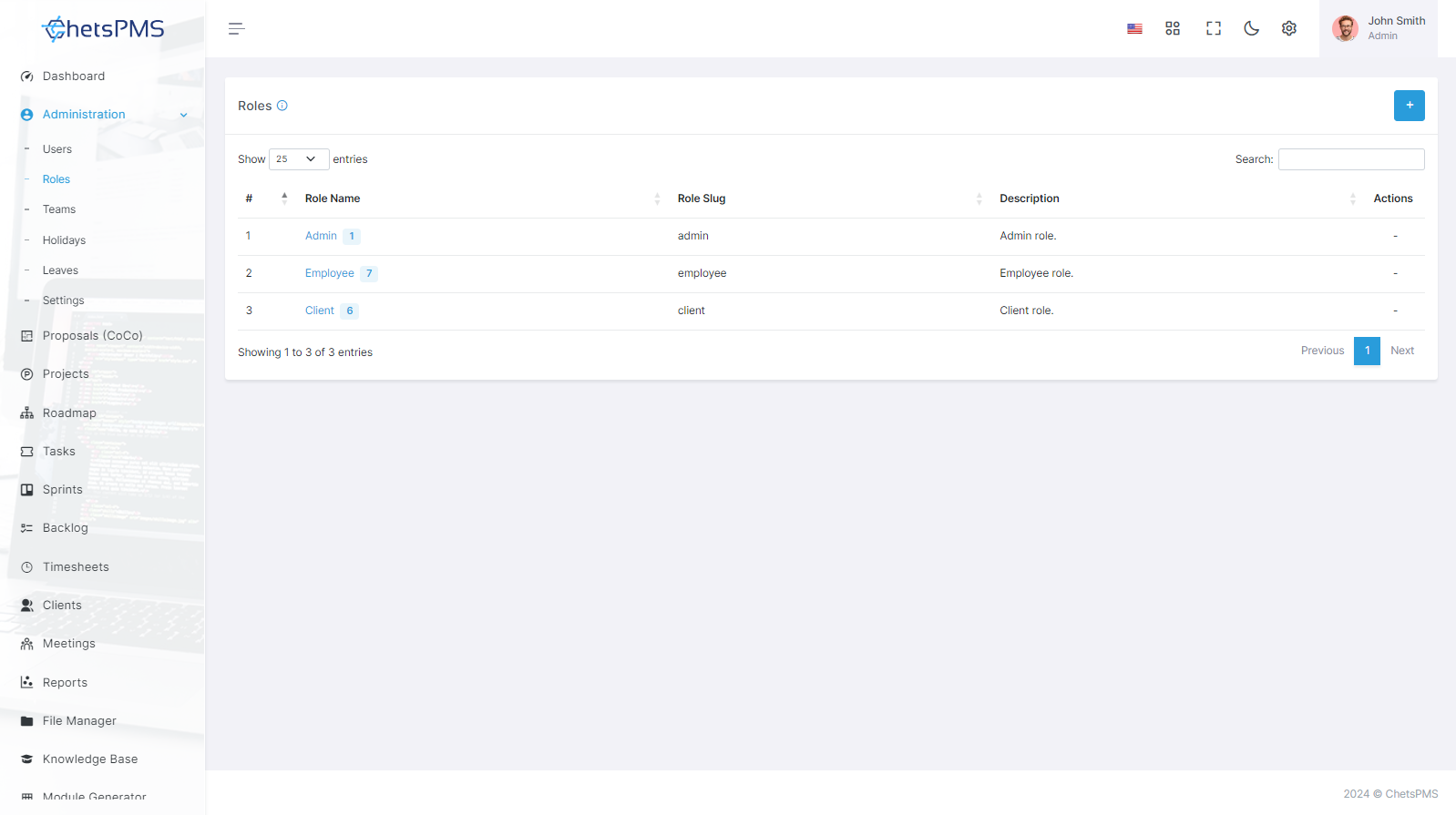Sort by Role Slug column arrows
This screenshot has height=815, width=1456.
point(979,199)
